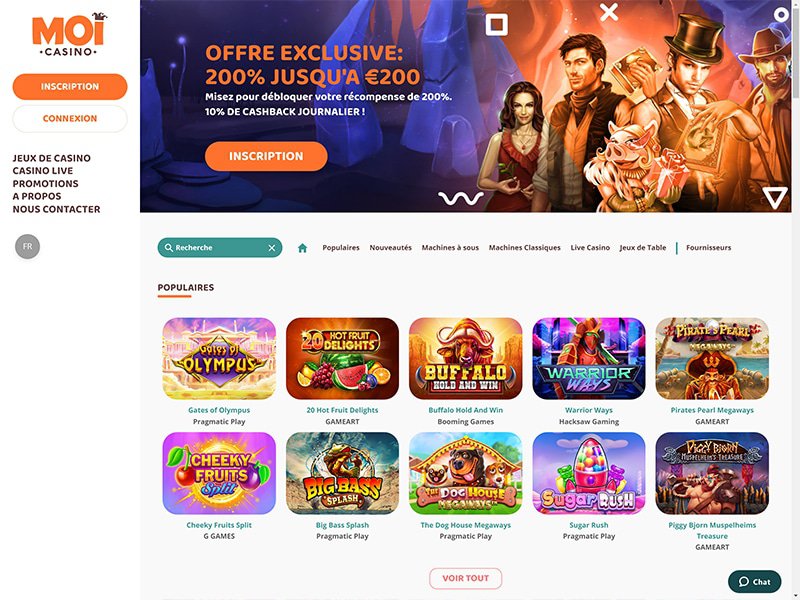Click the white square shape on banner

[x=496, y=24]
